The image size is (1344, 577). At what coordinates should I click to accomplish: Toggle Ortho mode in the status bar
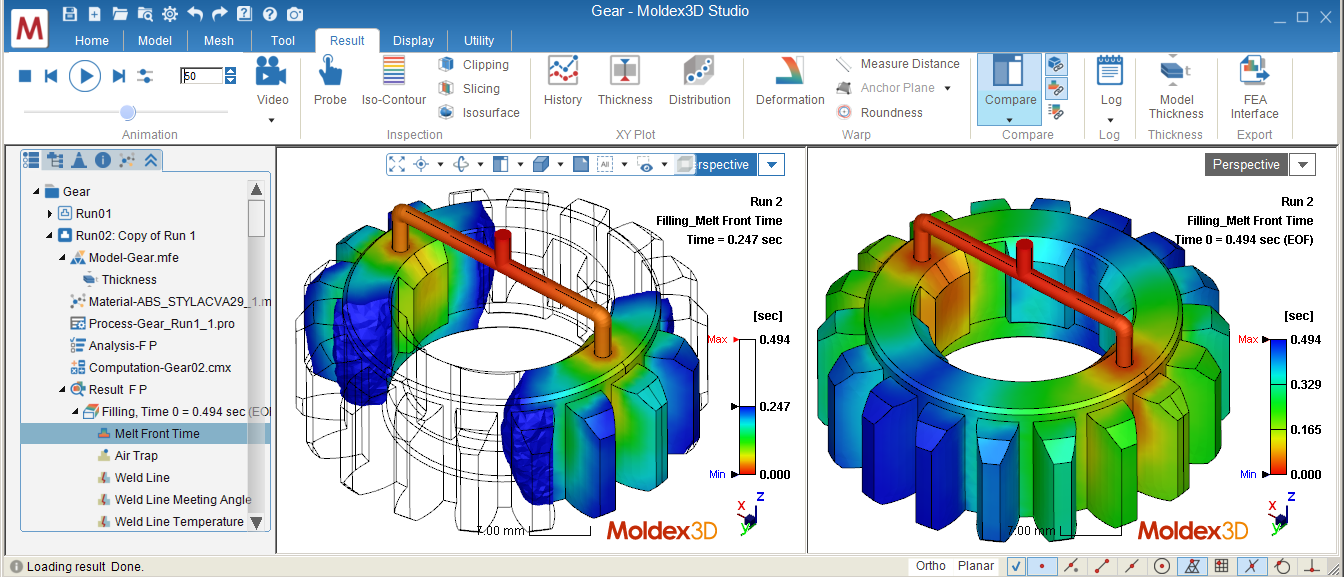point(930,565)
